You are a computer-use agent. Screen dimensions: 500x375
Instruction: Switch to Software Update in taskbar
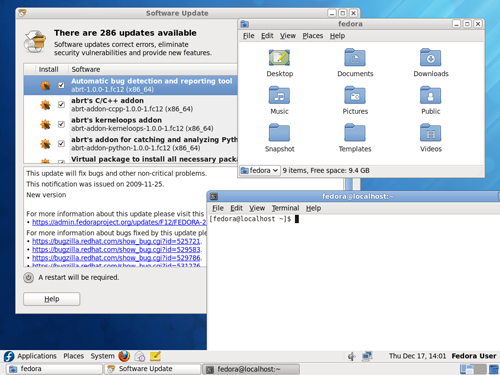(153, 369)
